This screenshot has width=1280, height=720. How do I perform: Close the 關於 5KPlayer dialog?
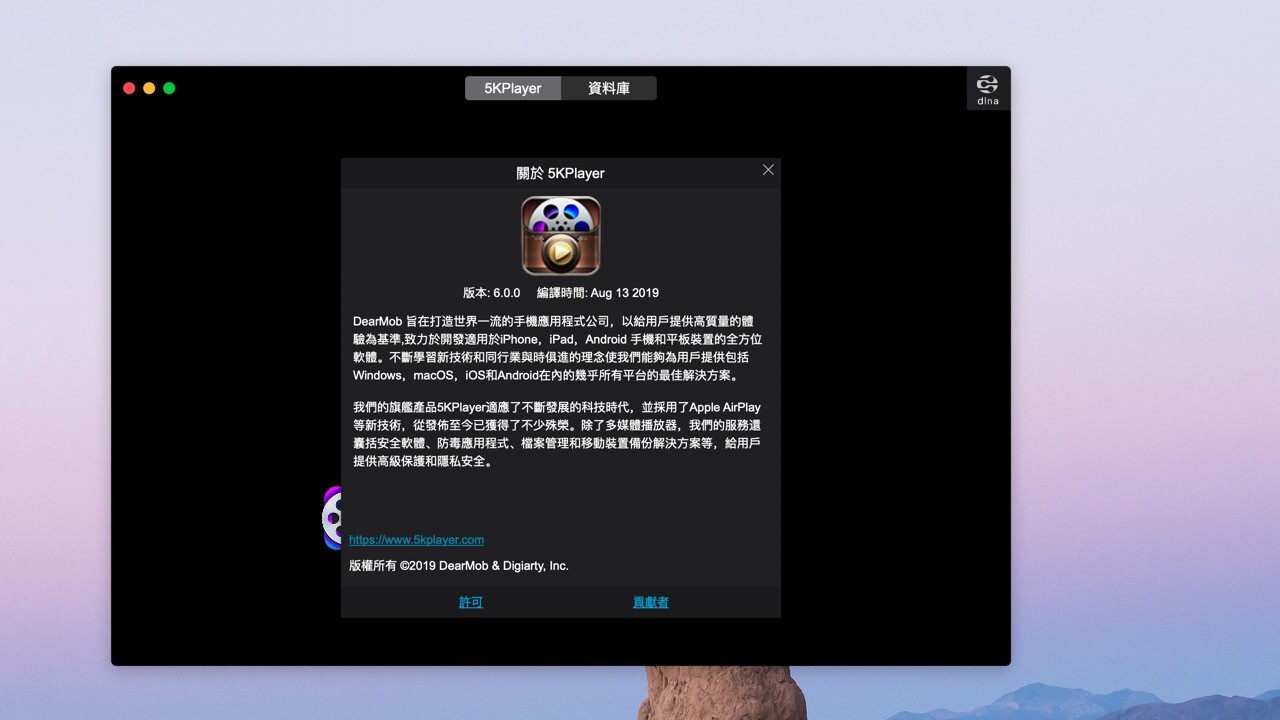pos(768,170)
